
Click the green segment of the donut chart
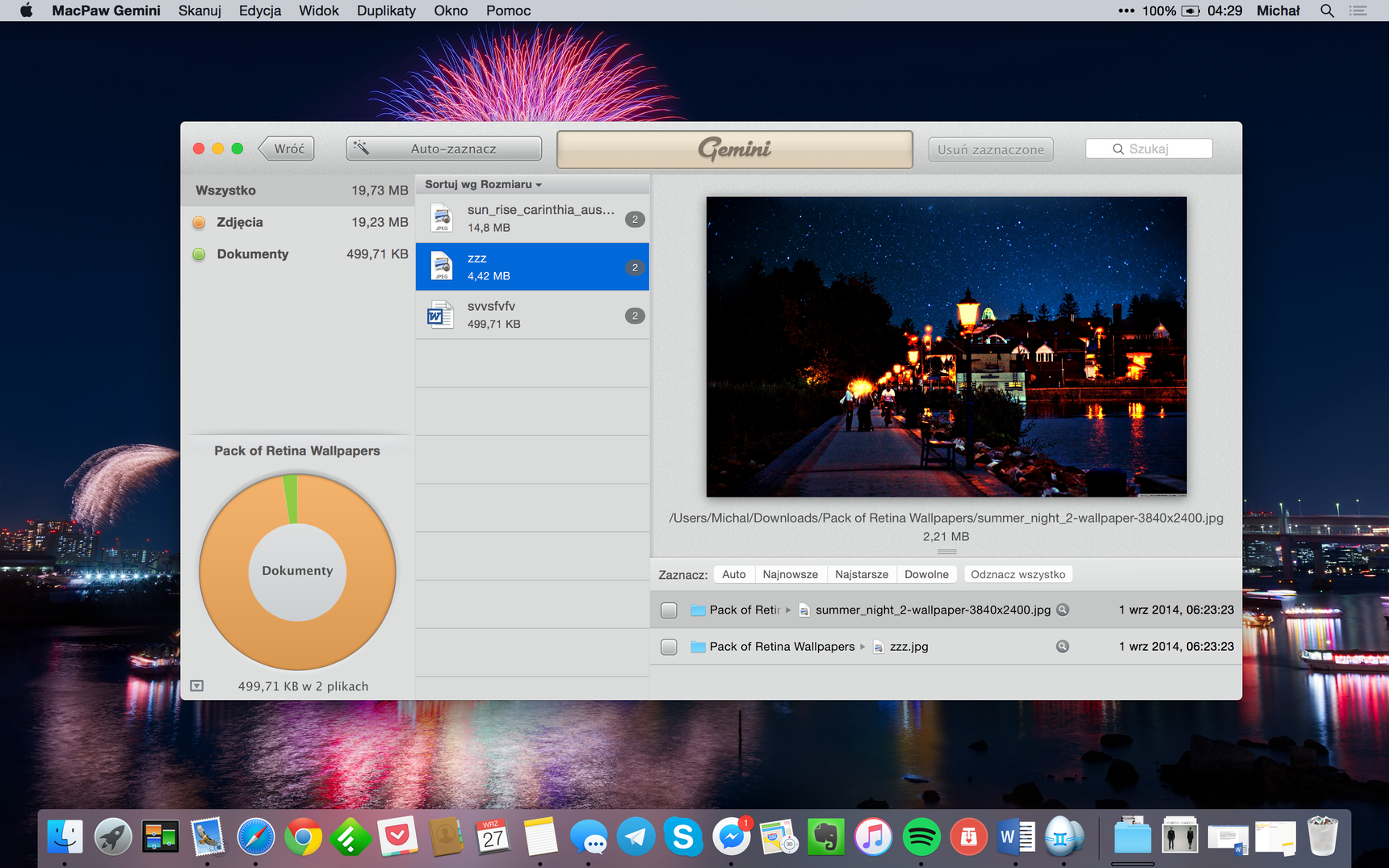pyautogui.click(x=290, y=499)
